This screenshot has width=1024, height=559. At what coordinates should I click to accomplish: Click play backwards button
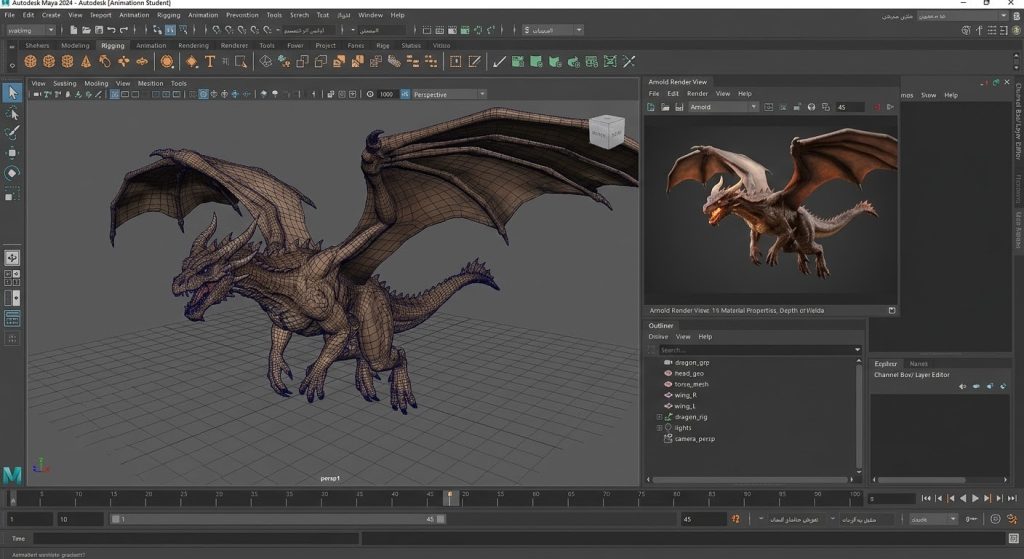tap(963, 498)
